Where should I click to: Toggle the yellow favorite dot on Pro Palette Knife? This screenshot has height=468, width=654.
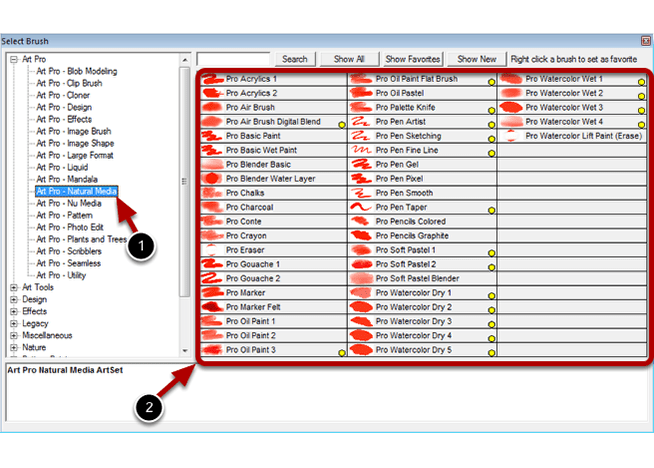(x=492, y=111)
